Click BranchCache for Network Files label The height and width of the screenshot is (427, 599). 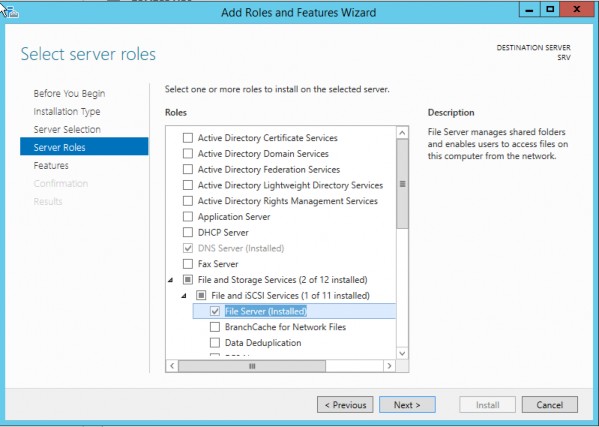[x=285, y=327]
